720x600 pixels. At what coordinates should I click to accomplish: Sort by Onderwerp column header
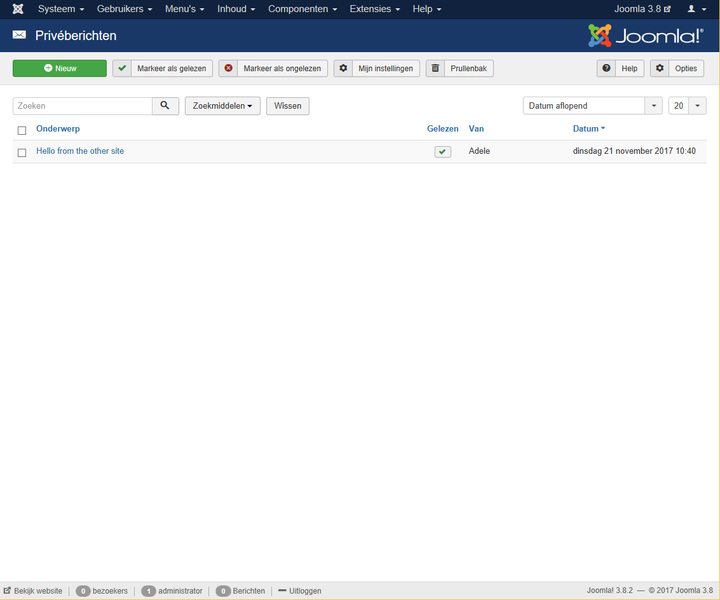58,129
